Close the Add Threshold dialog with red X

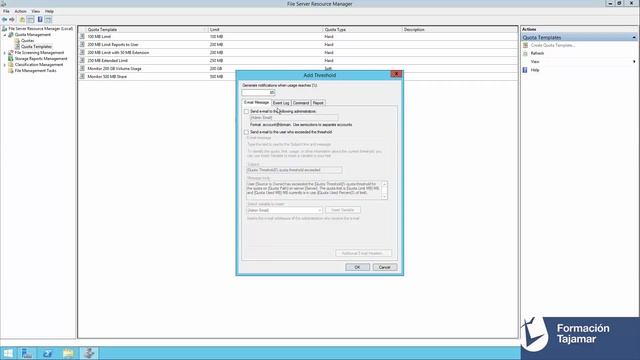pos(396,74)
